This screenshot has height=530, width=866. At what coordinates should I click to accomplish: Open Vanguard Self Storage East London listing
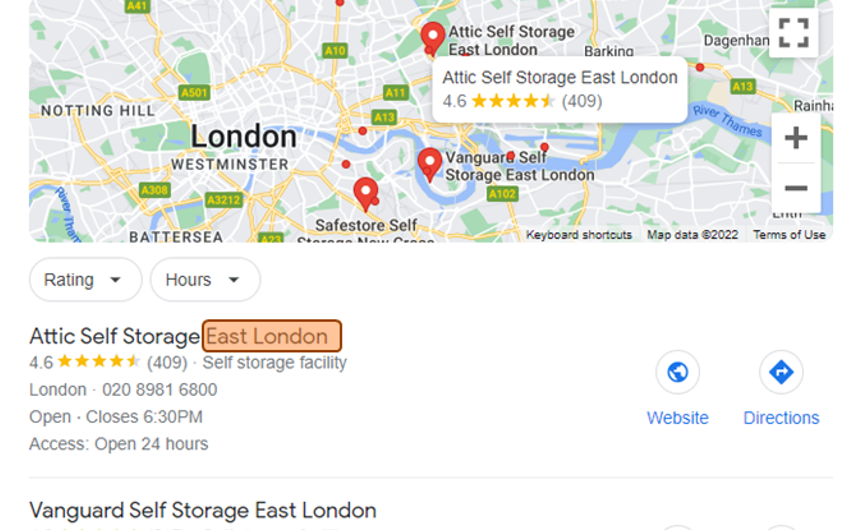click(203, 510)
